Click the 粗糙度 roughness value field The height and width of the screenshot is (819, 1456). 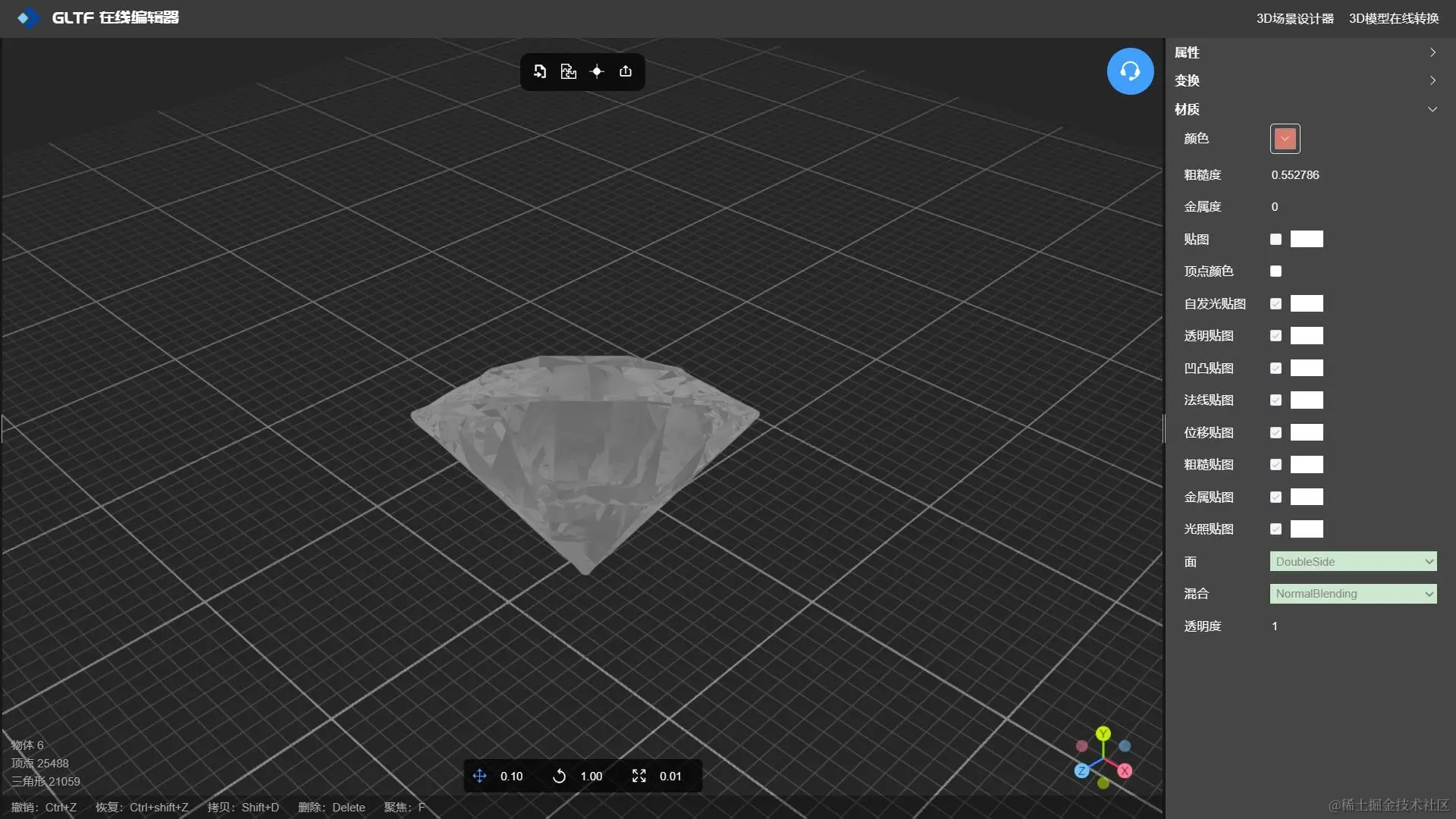pos(1295,175)
